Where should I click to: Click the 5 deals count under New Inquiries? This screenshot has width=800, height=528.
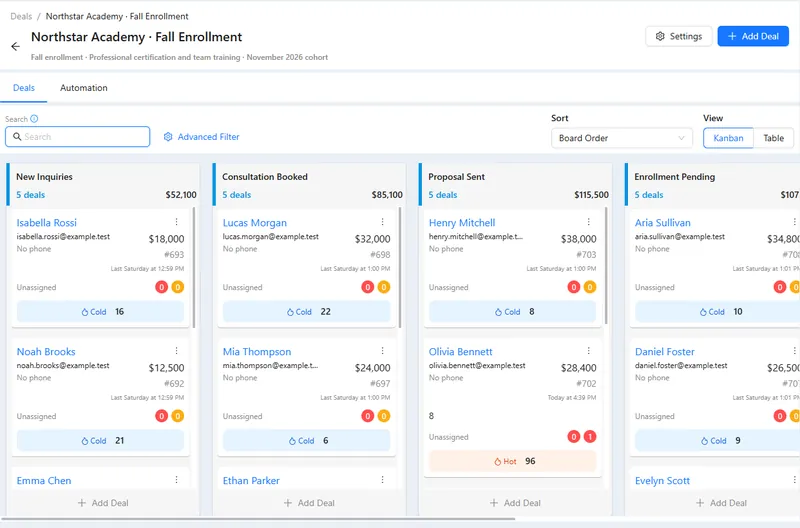click(x=31, y=195)
